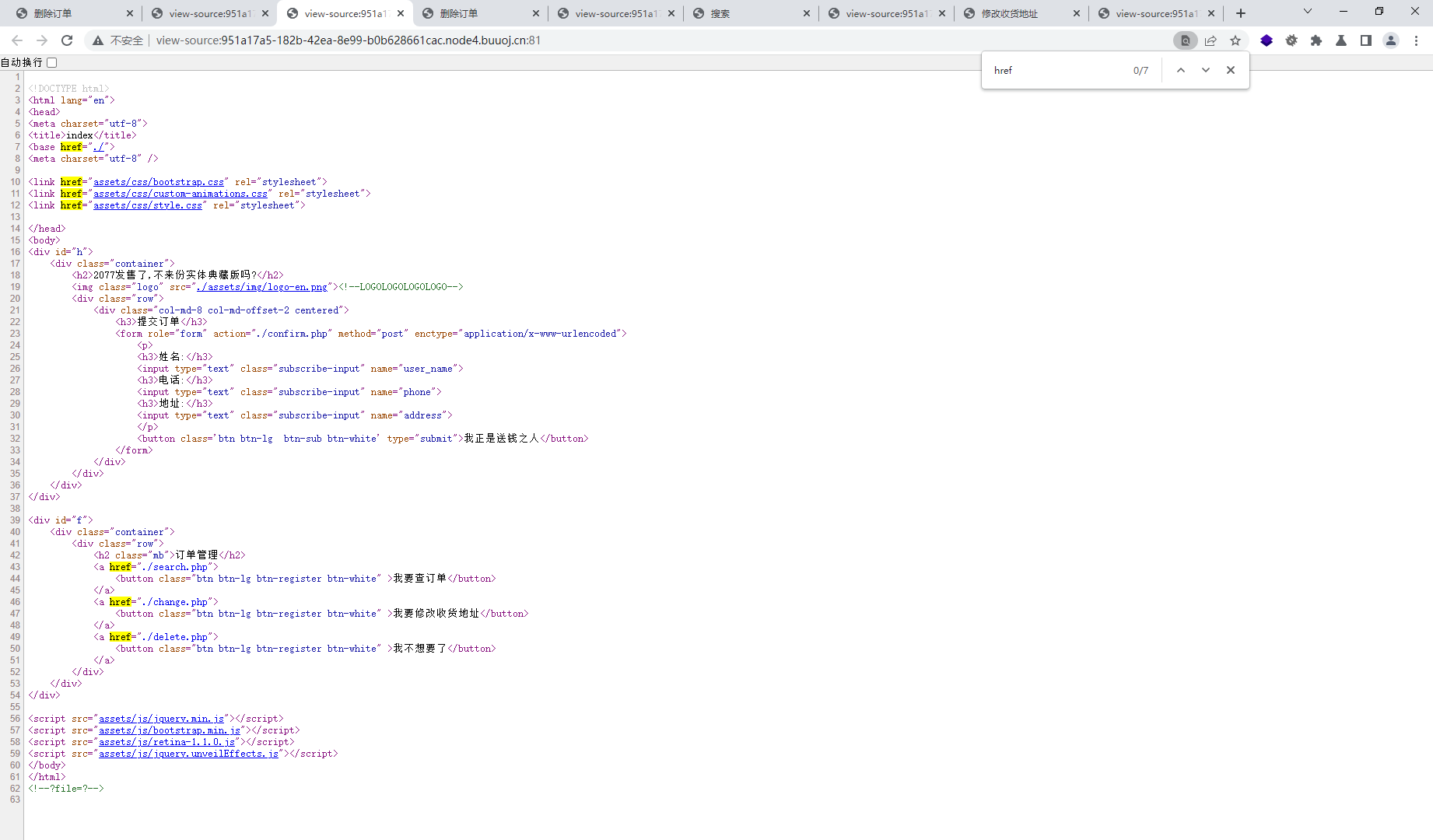This screenshot has width=1433, height=840.
Task: Go back using the back arrow
Action: click(x=17, y=40)
